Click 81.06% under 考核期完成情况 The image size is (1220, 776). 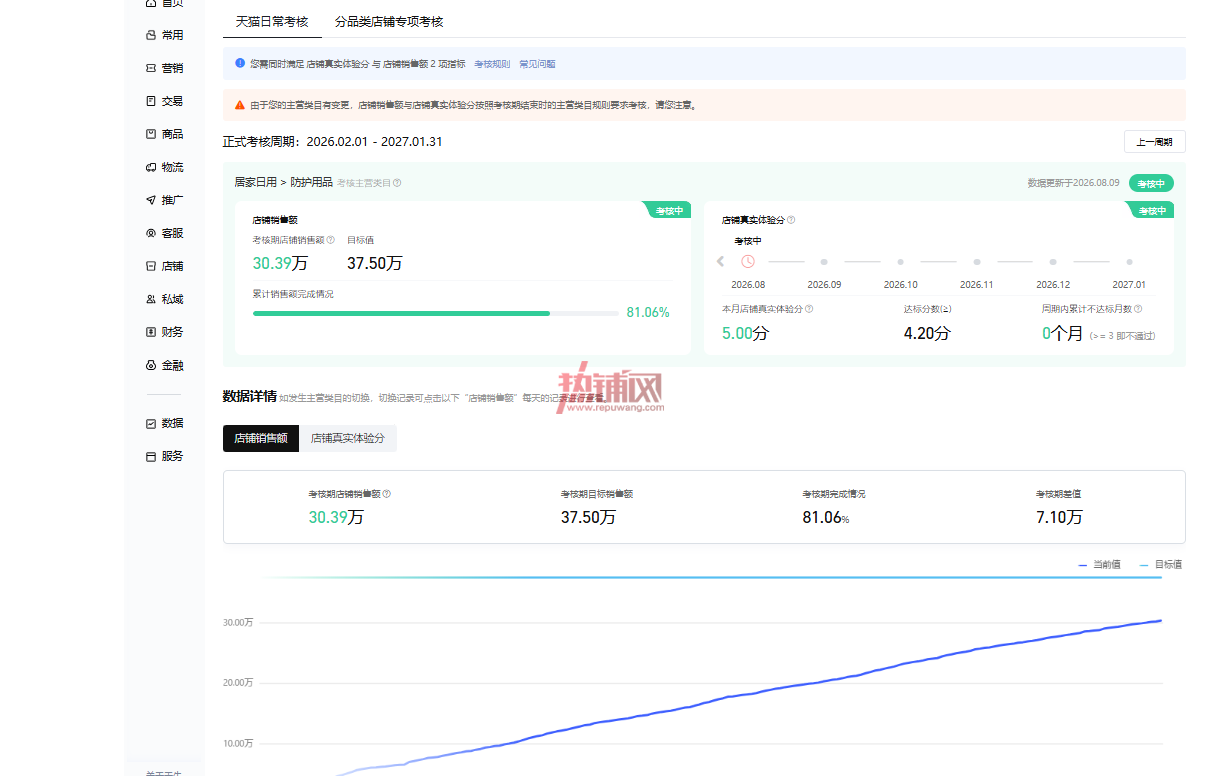click(x=826, y=517)
